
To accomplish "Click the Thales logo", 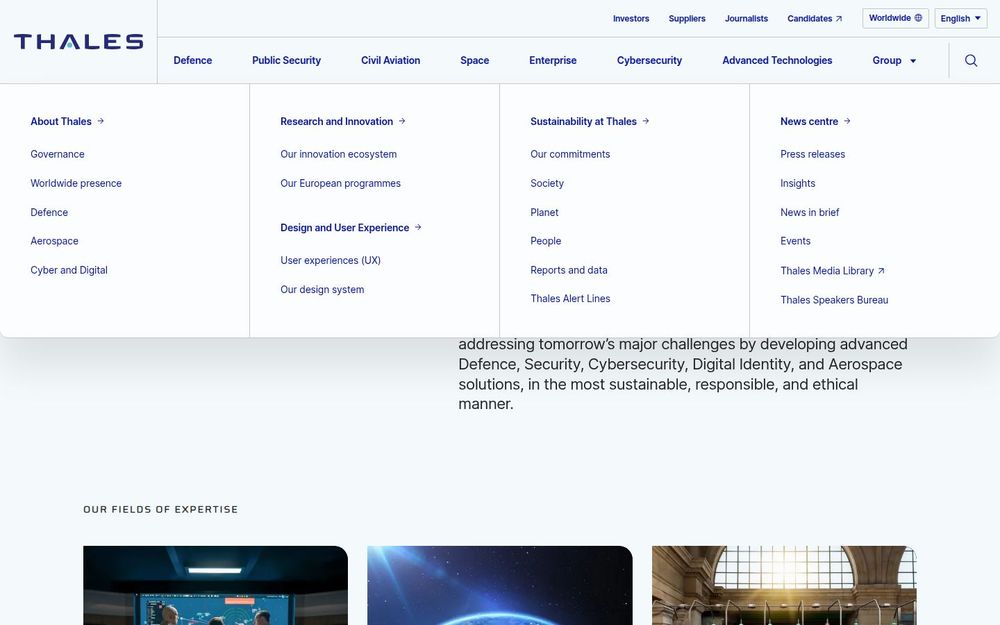I will pos(77,41).
